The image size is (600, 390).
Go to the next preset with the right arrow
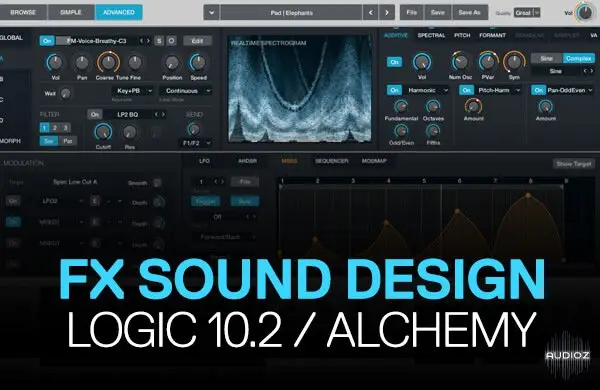[x=387, y=13]
